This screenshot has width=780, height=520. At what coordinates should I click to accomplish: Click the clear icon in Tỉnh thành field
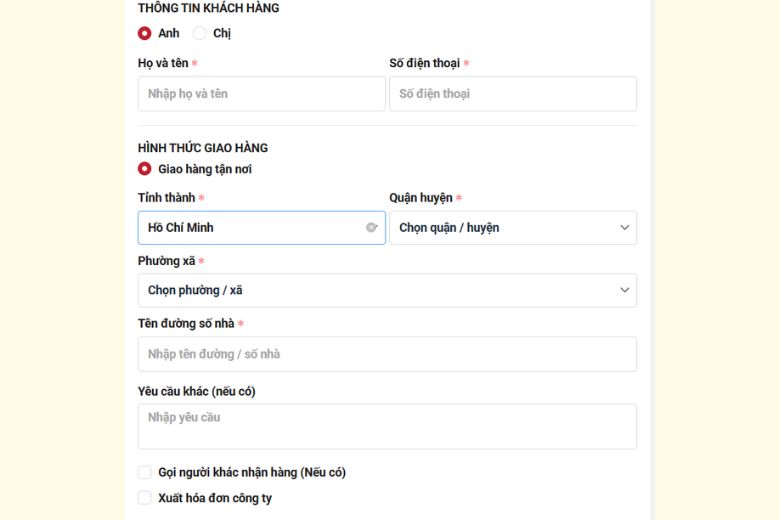(372, 228)
